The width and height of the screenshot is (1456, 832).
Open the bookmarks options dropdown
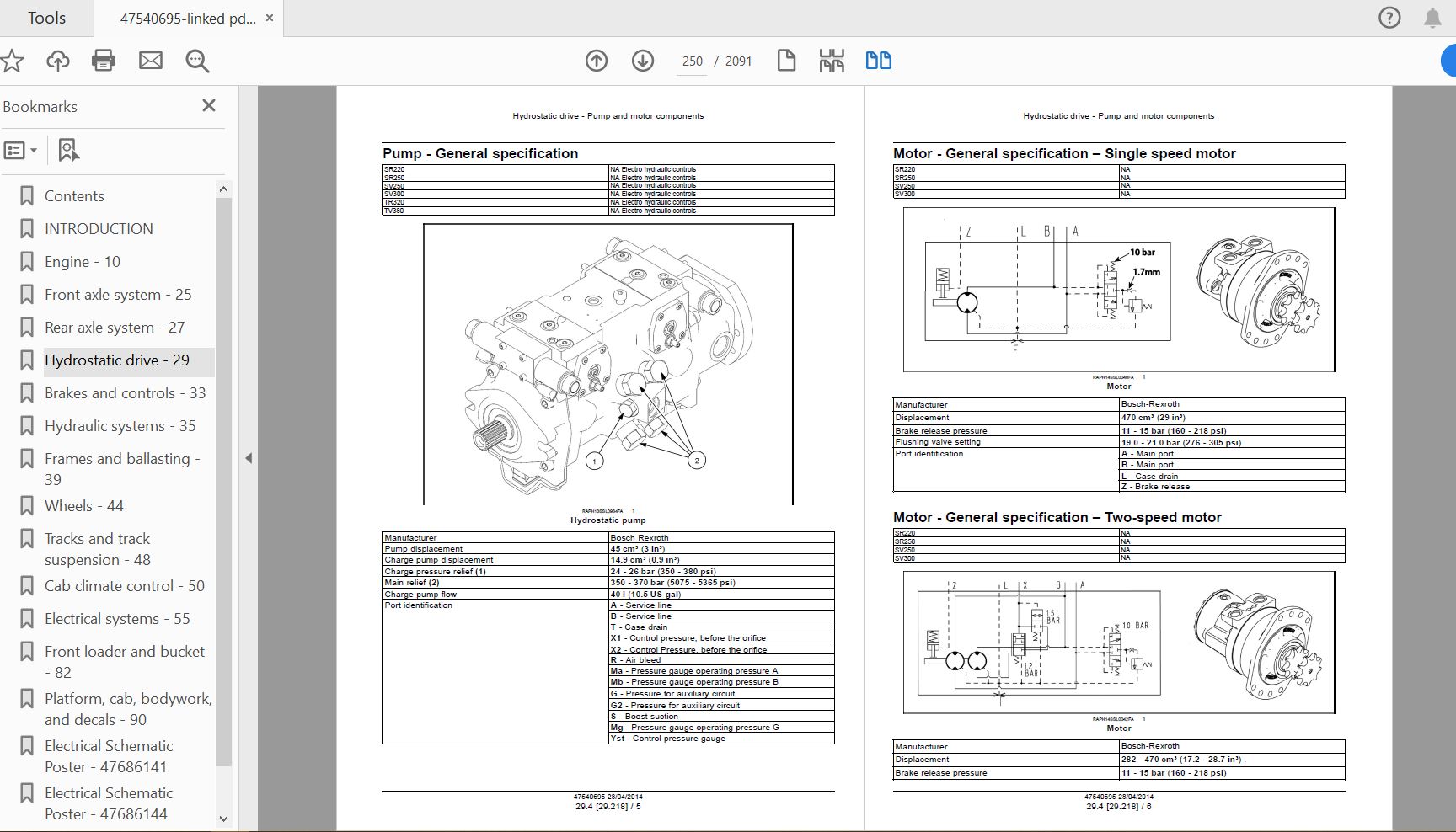21,151
